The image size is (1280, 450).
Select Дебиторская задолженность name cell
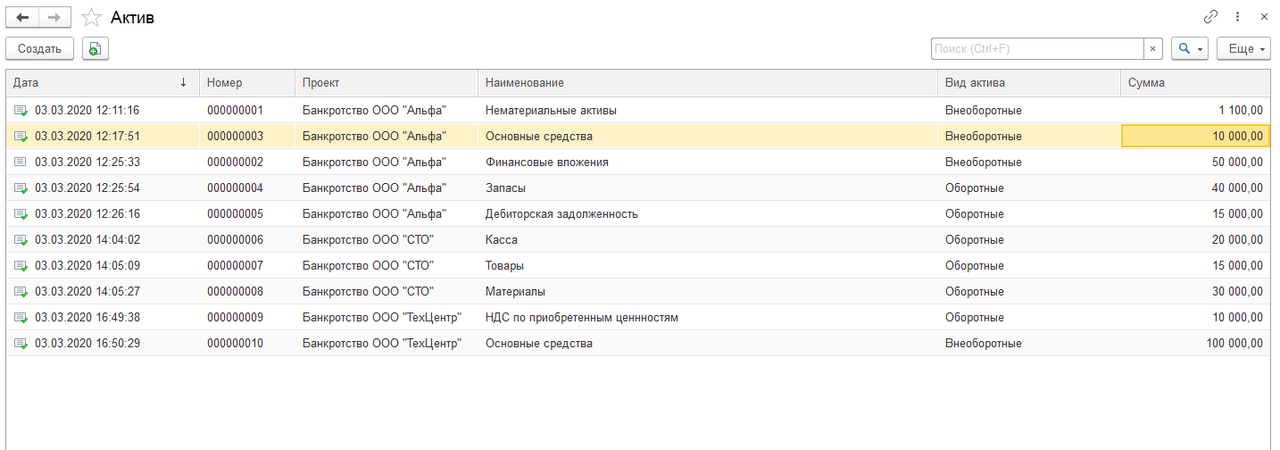pyautogui.click(x=707, y=214)
